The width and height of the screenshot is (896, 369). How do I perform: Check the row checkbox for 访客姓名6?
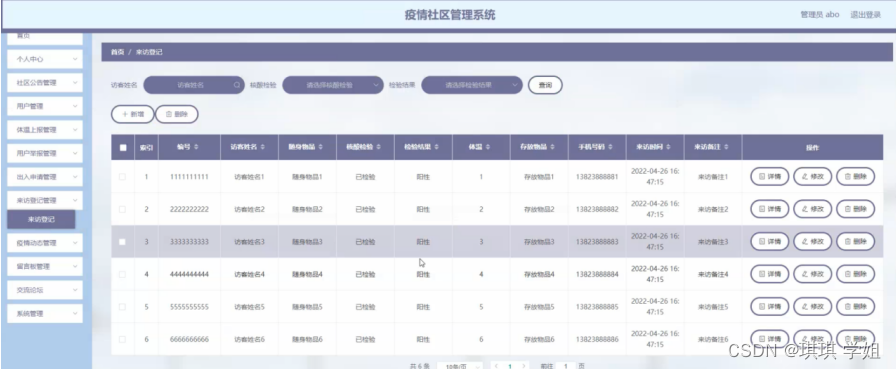pyautogui.click(x=122, y=339)
